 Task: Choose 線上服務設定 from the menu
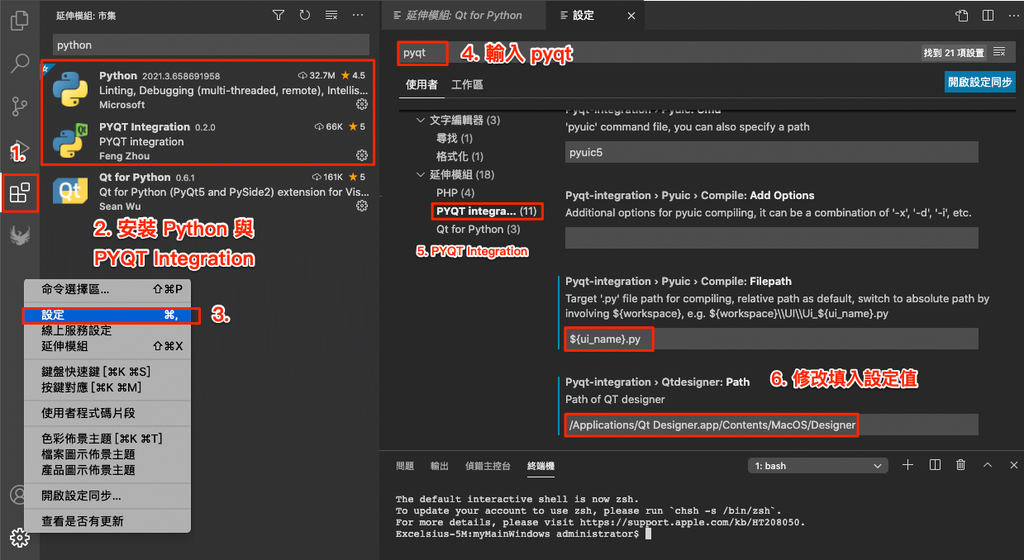pos(108,331)
